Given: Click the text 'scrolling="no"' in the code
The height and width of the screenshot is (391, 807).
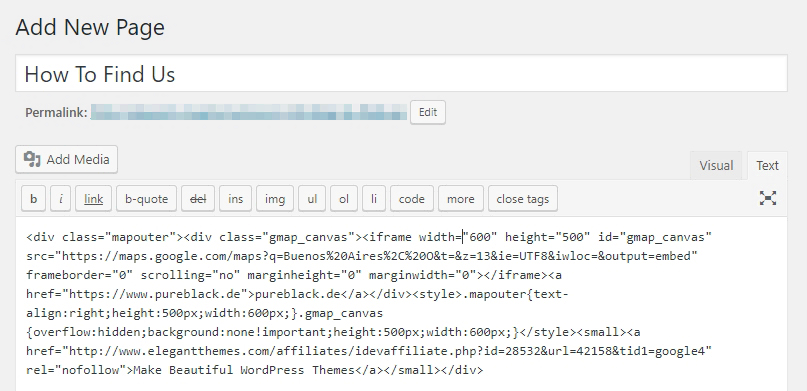Looking at the screenshot, I should (190, 275).
